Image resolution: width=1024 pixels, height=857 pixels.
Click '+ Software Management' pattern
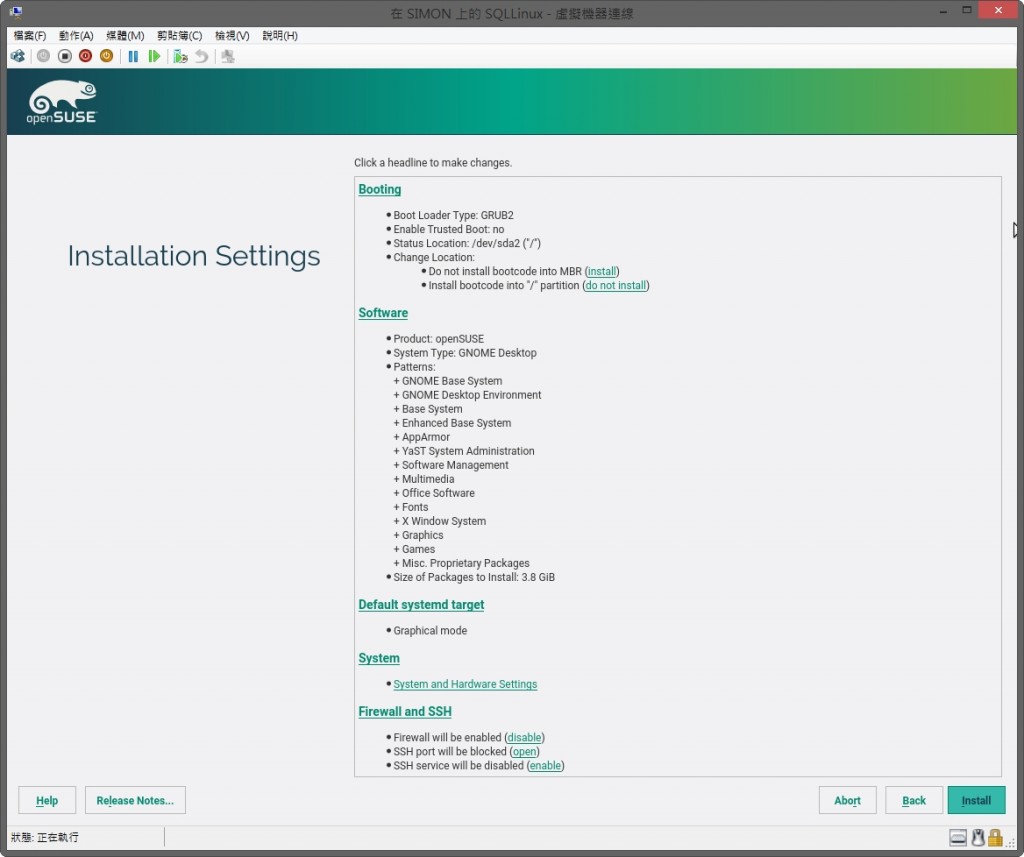point(451,465)
